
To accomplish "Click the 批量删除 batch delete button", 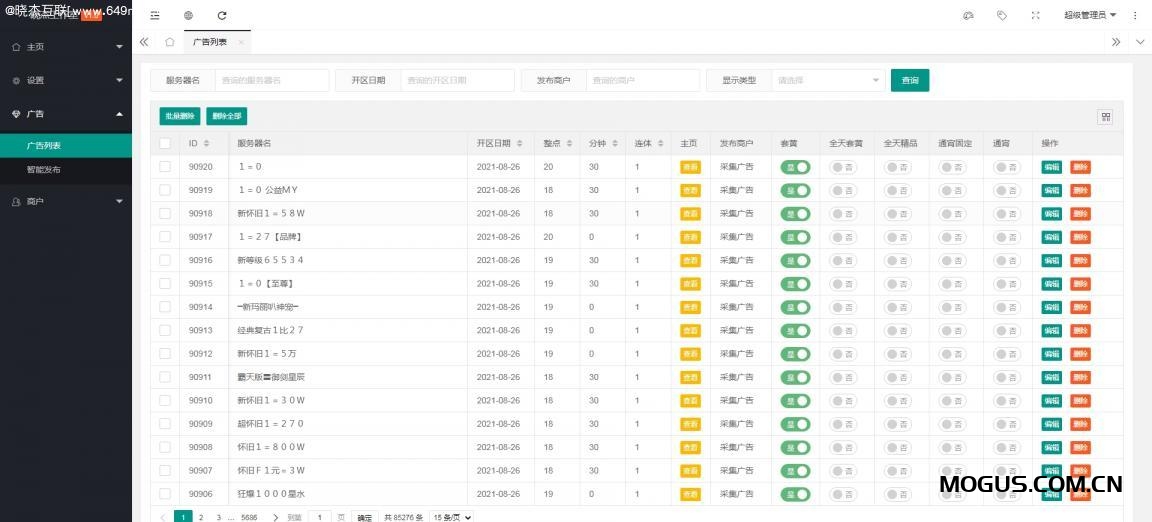I will coord(180,117).
